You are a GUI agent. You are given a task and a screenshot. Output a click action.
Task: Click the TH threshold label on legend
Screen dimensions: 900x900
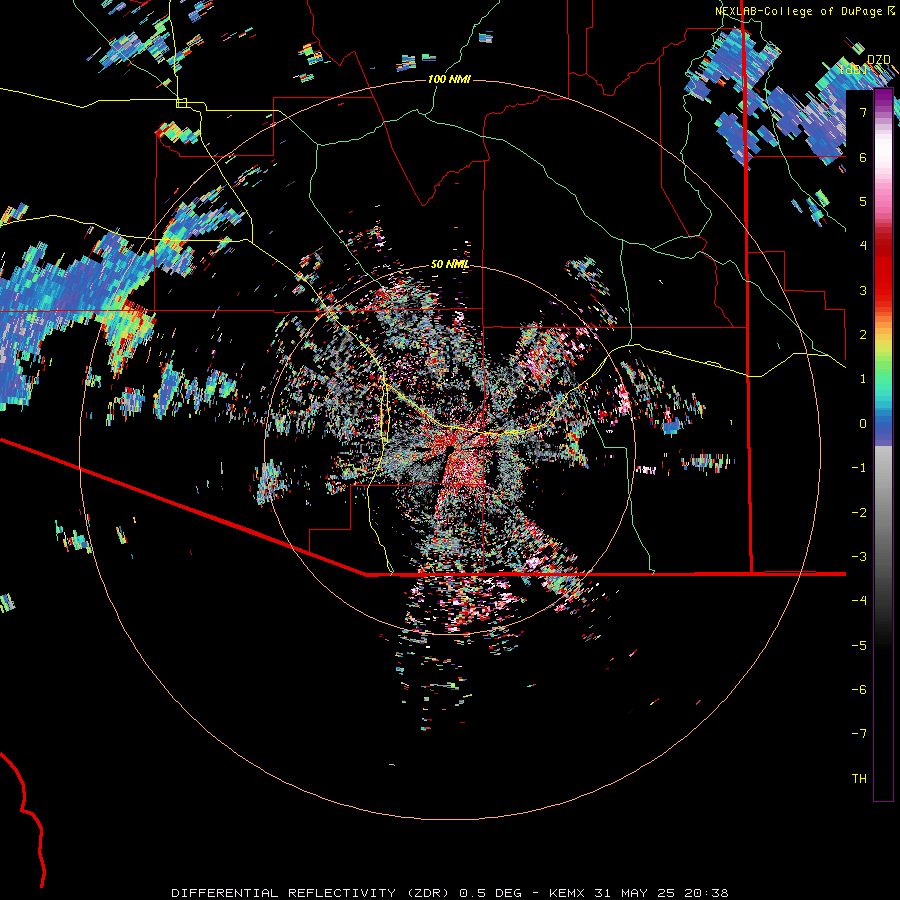(x=859, y=779)
